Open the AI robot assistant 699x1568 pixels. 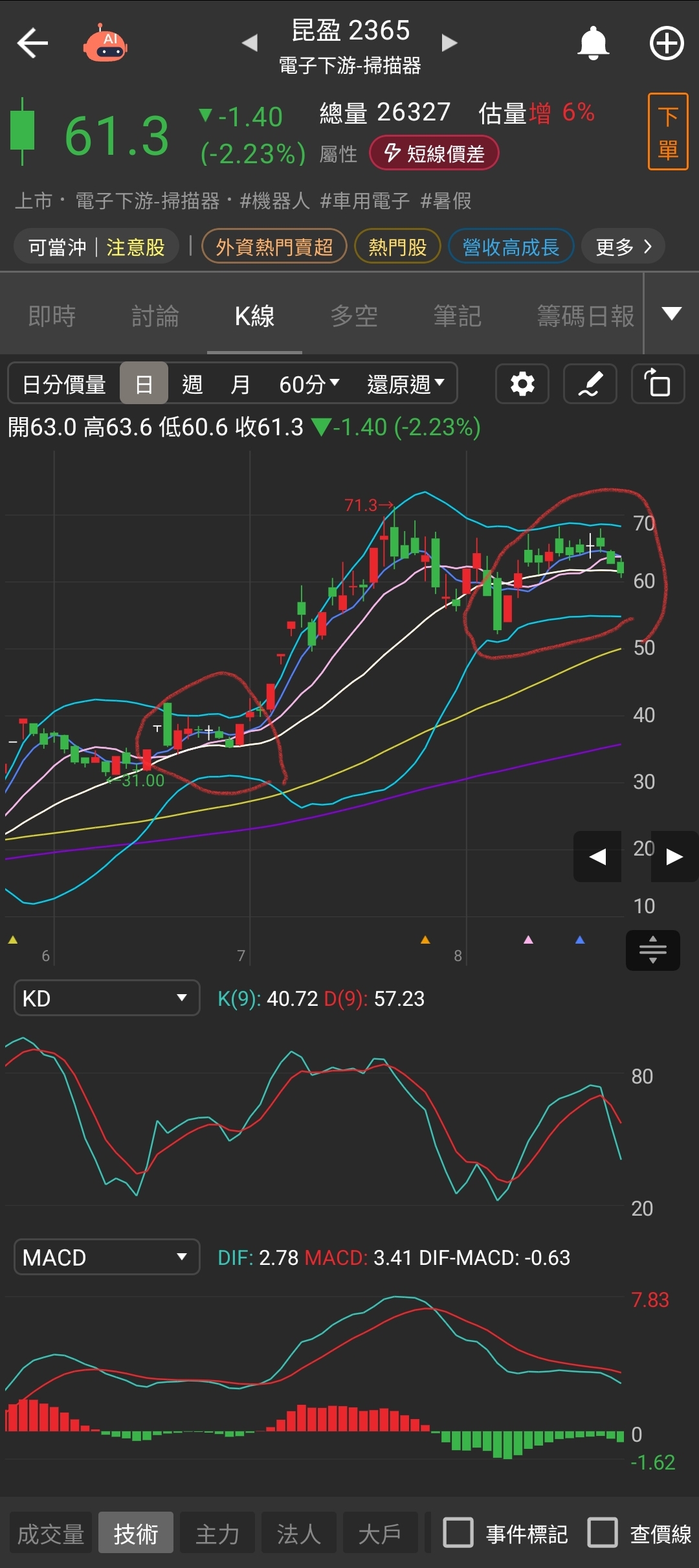tap(105, 43)
